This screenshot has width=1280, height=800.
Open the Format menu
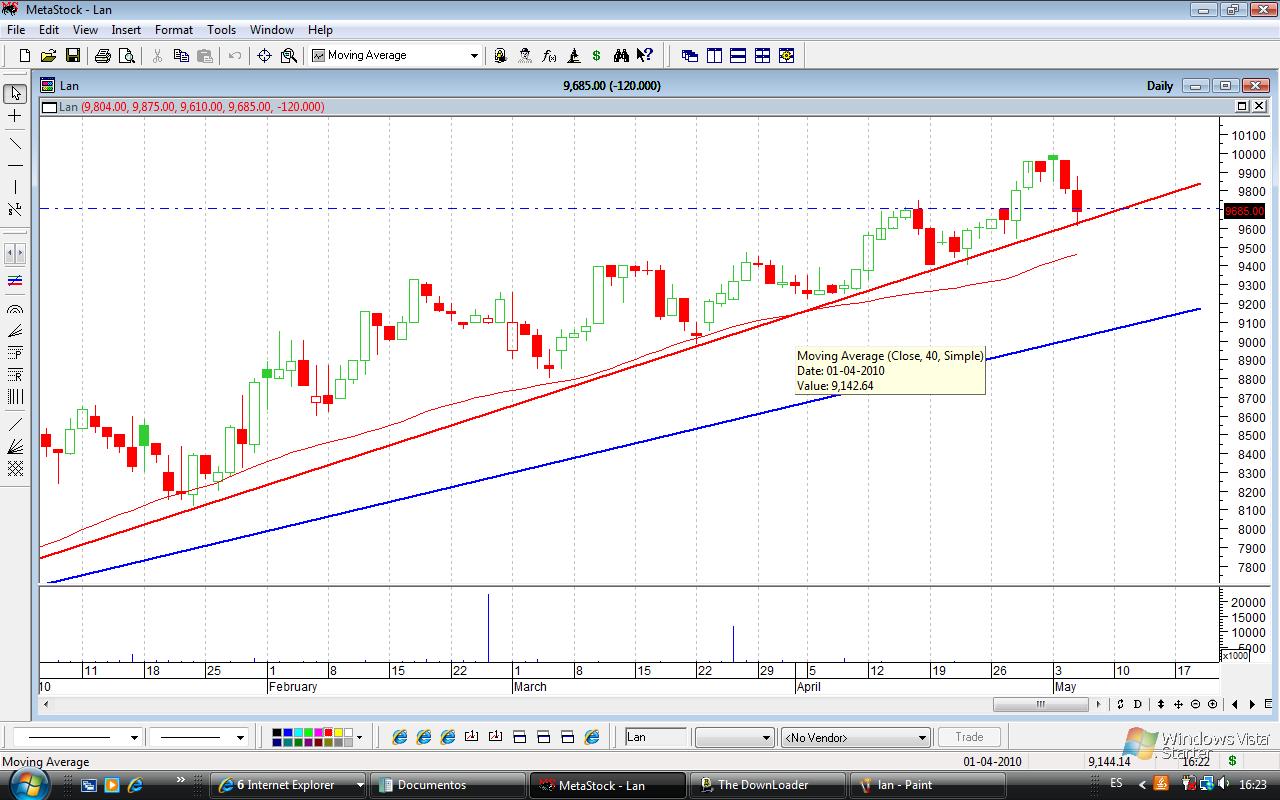tap(174, 30)
